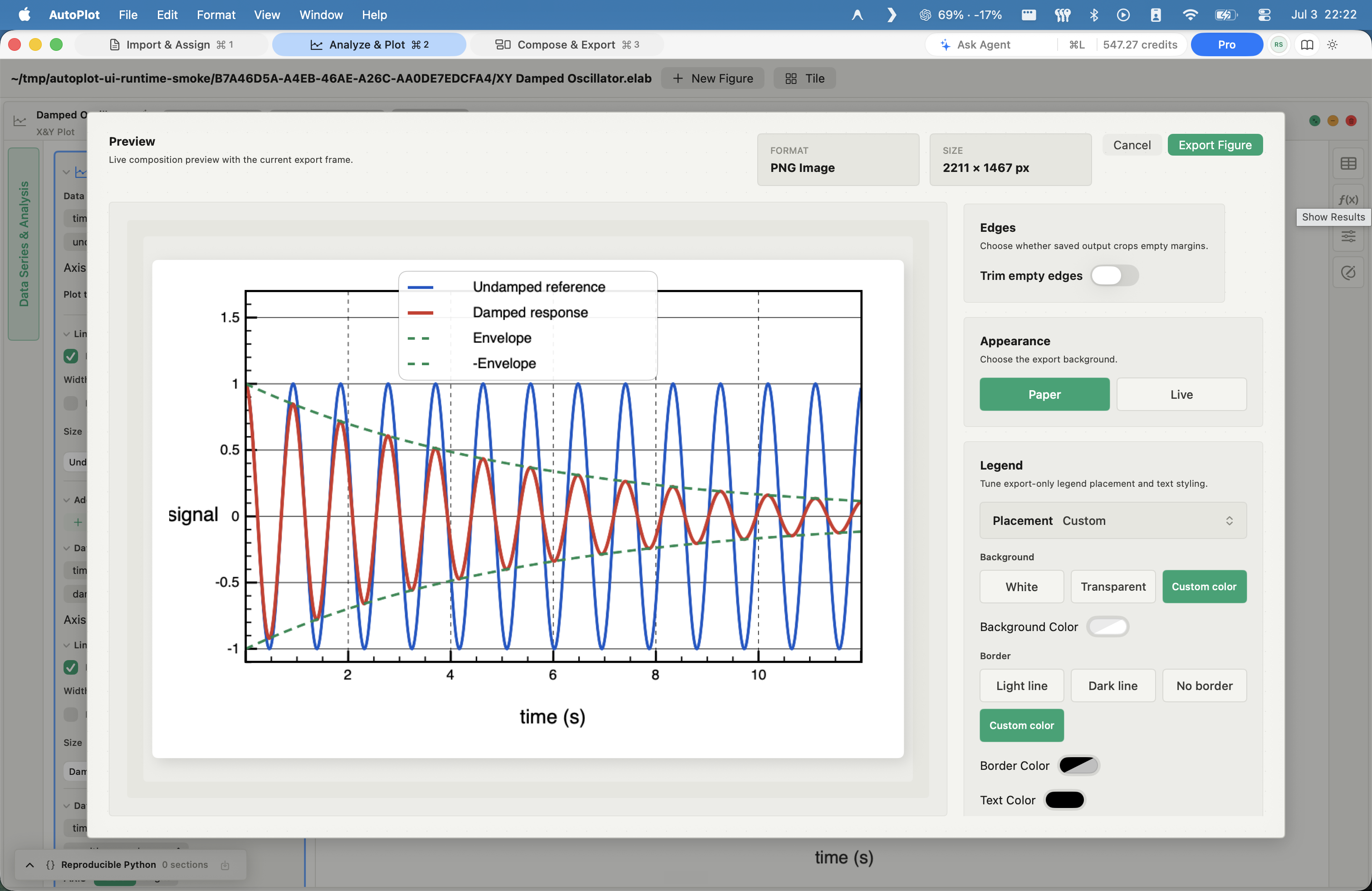This screenshot has height=891, width=1372.
Task: Open the Window menu
Action: tap(320, 15)
